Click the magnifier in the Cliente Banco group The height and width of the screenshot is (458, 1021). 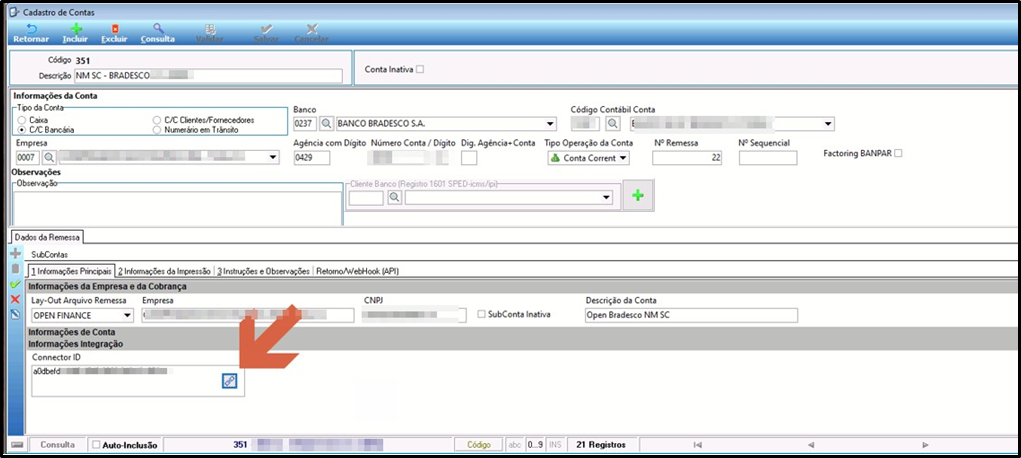(395, 198)
